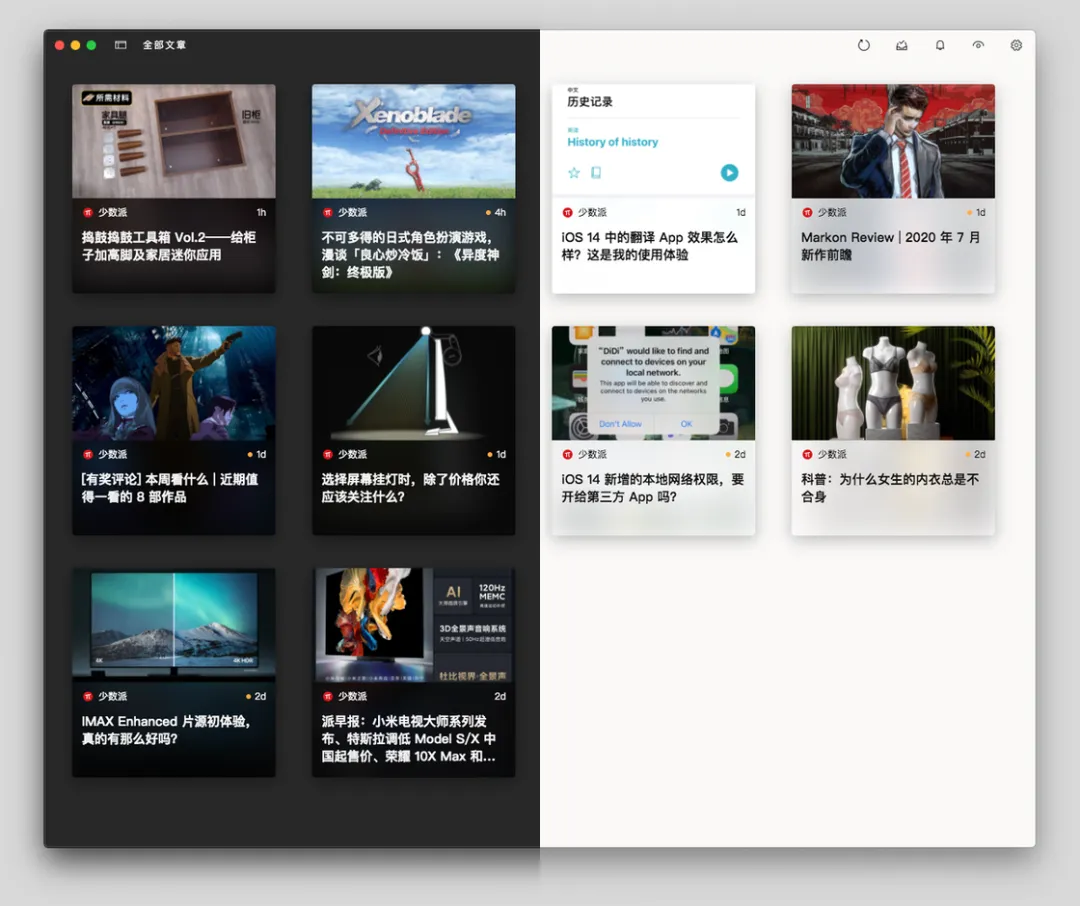
Task: Open the mannequins lingerie article thumbnail
Action: pos(893,383)
